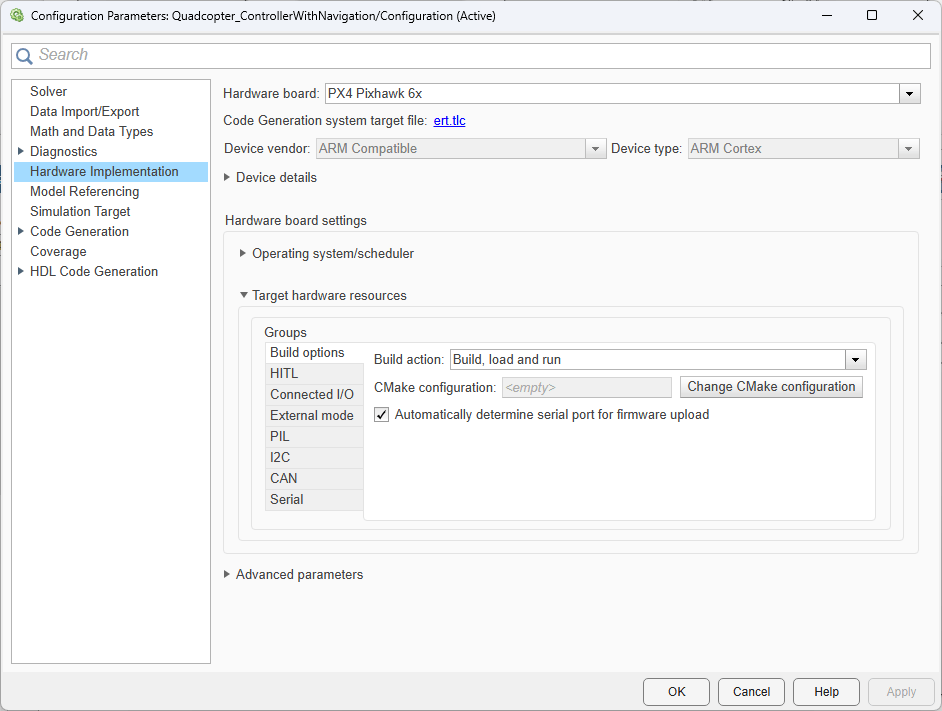Open Model Referencing settings
942x711 pixels.
(85, 191)
